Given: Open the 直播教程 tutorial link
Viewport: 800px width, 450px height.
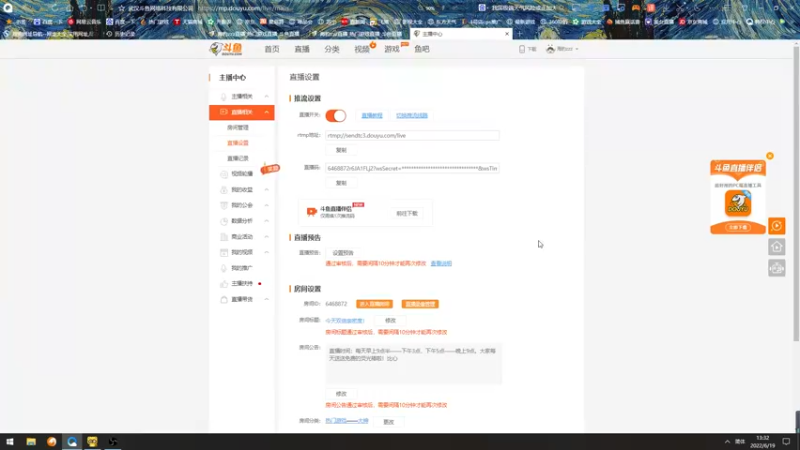Looking at the screenshot, I should (x=372, y=115).
